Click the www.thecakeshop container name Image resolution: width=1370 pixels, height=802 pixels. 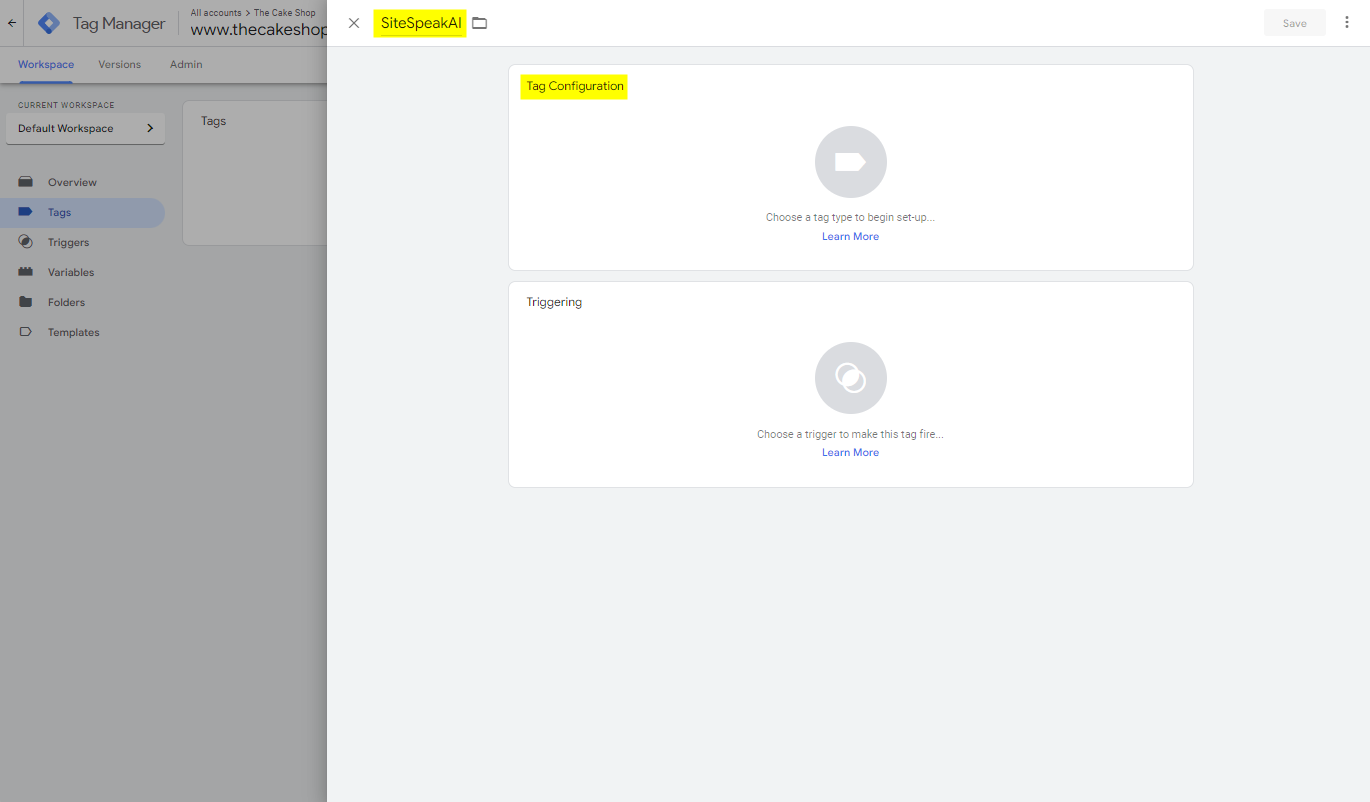[x=259, y=30]
